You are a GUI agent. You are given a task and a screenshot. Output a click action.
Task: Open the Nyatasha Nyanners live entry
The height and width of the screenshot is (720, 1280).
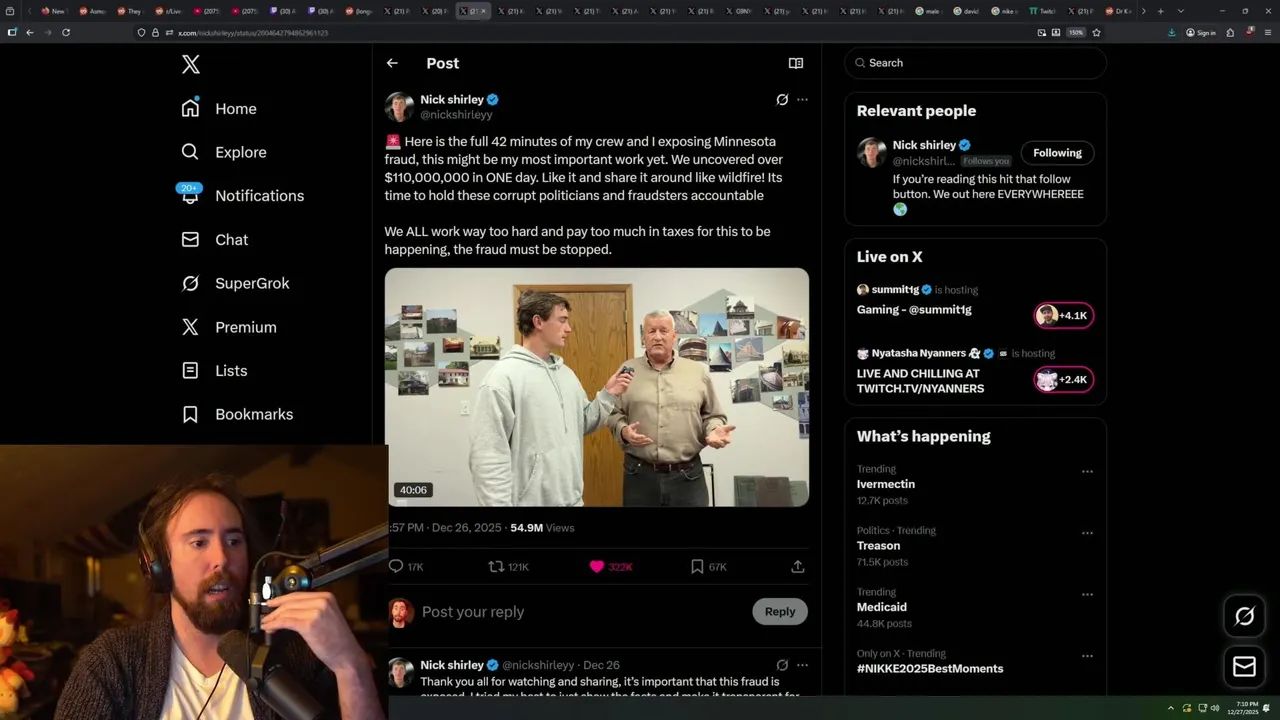920,381
